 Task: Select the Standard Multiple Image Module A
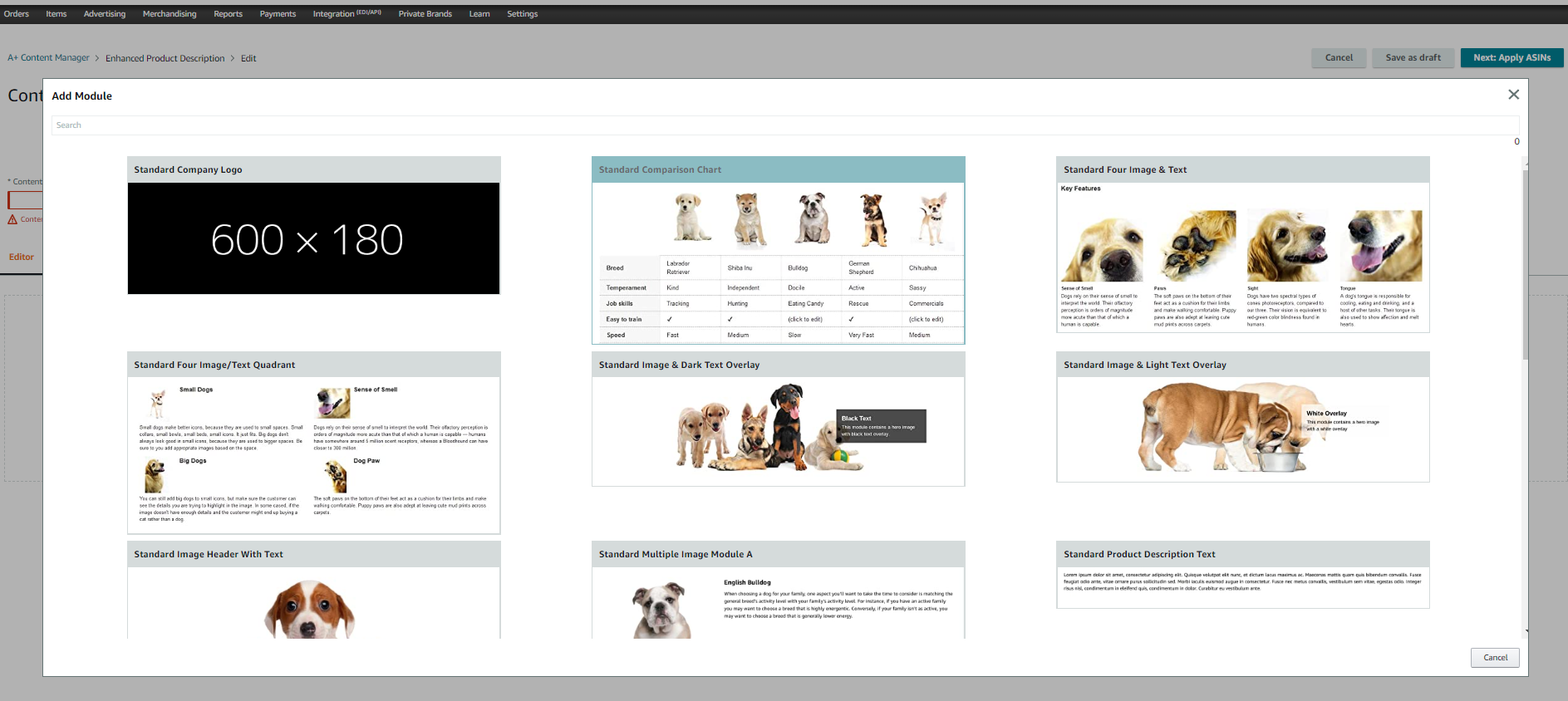[x=779, y=590]
